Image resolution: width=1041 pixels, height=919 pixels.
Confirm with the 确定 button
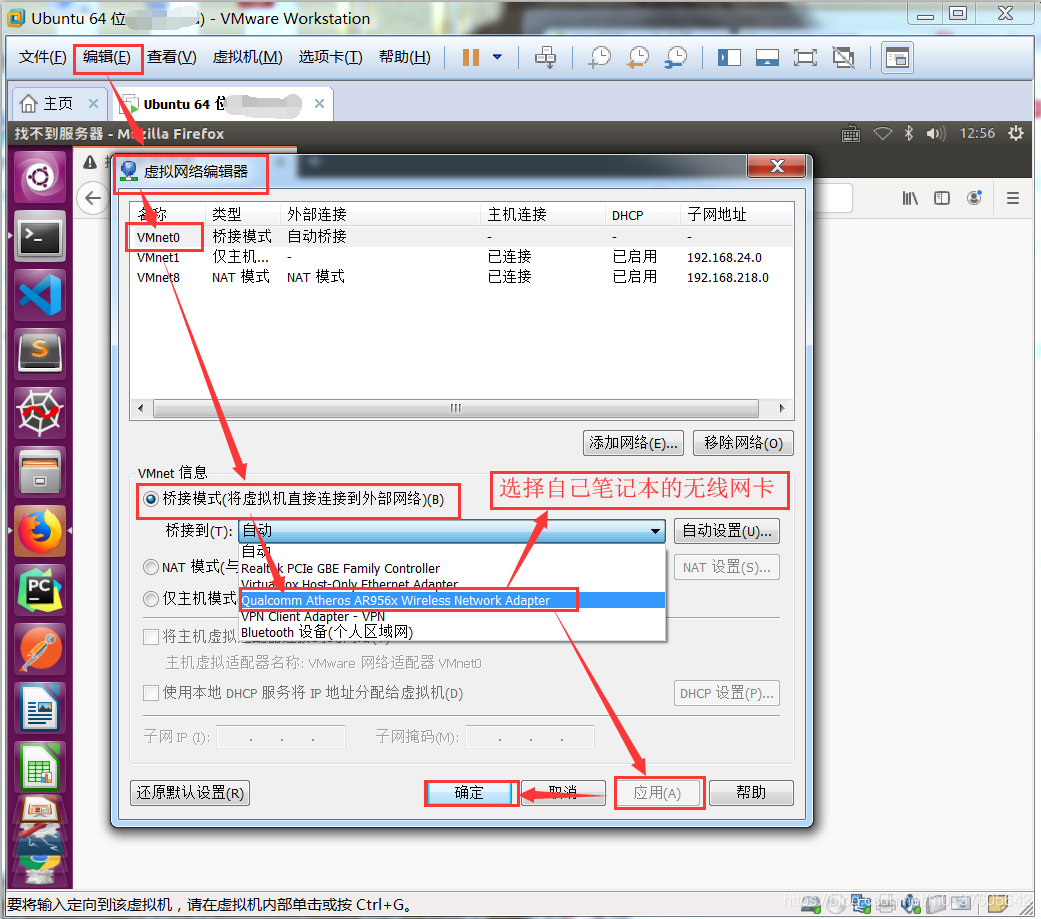pyautogui.click(x=469, y=793)
